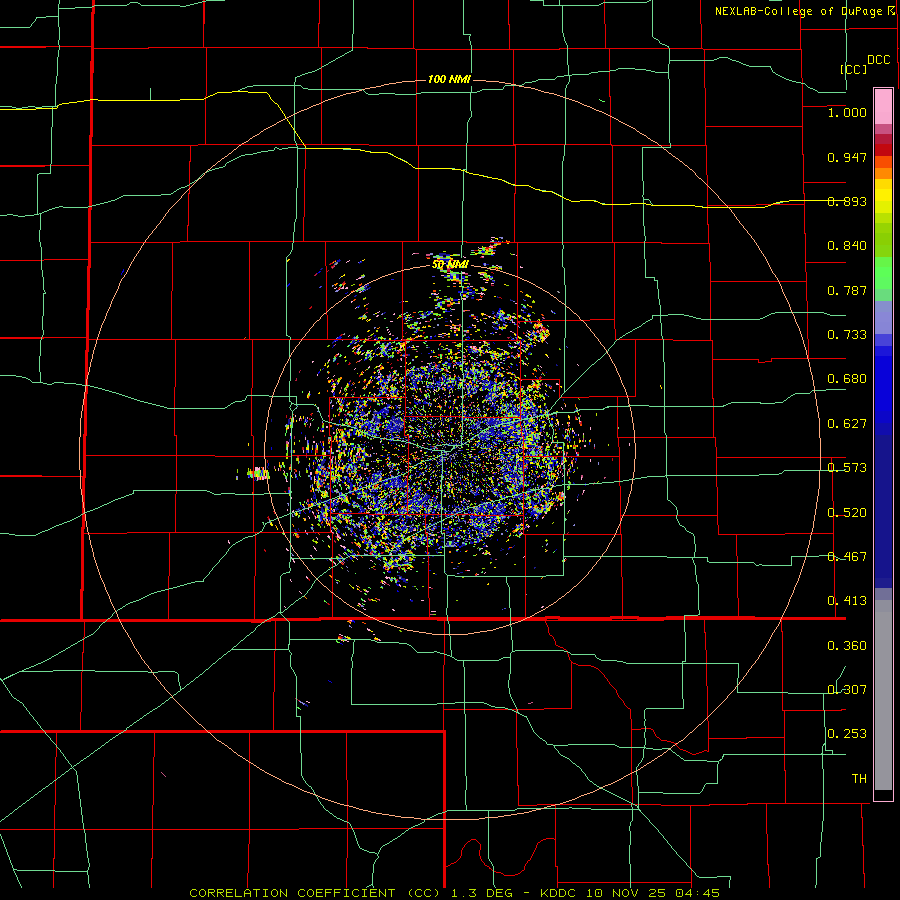Click the 1.3 DEG elevation angle text
The height and width of the screenshot is (900, 900).
480,893
